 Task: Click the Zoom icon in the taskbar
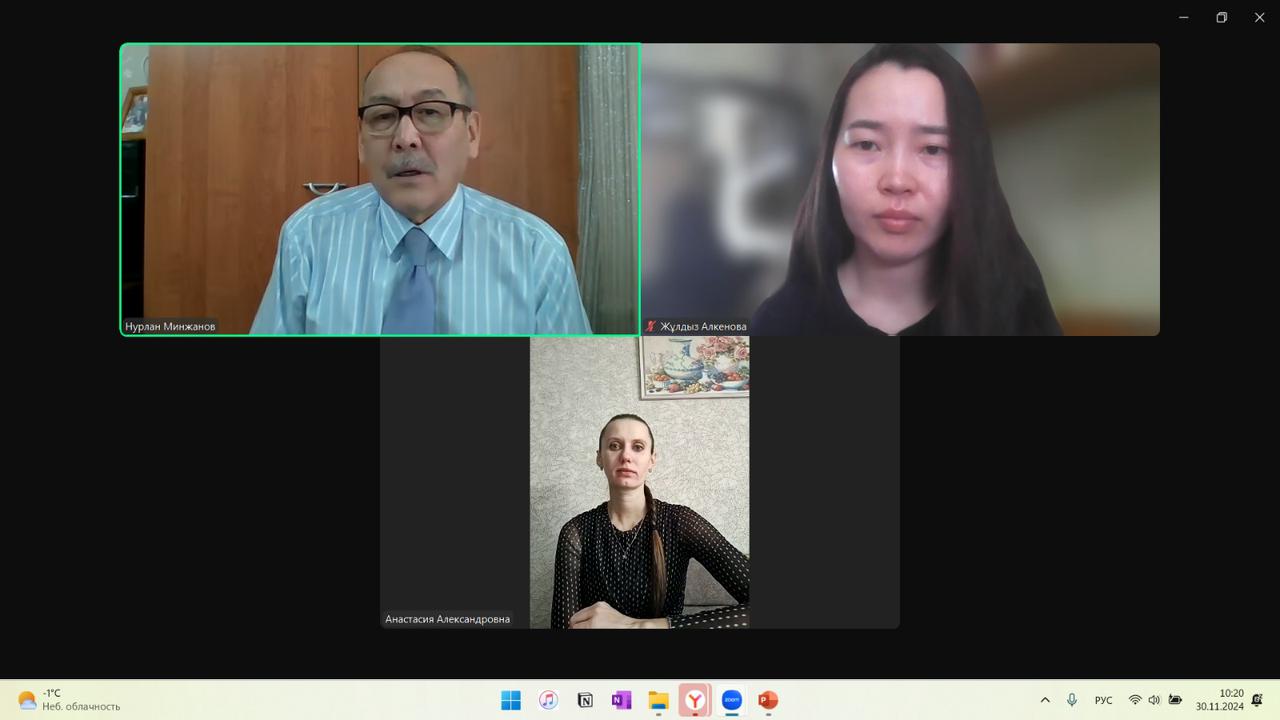(x=731, y=700)
